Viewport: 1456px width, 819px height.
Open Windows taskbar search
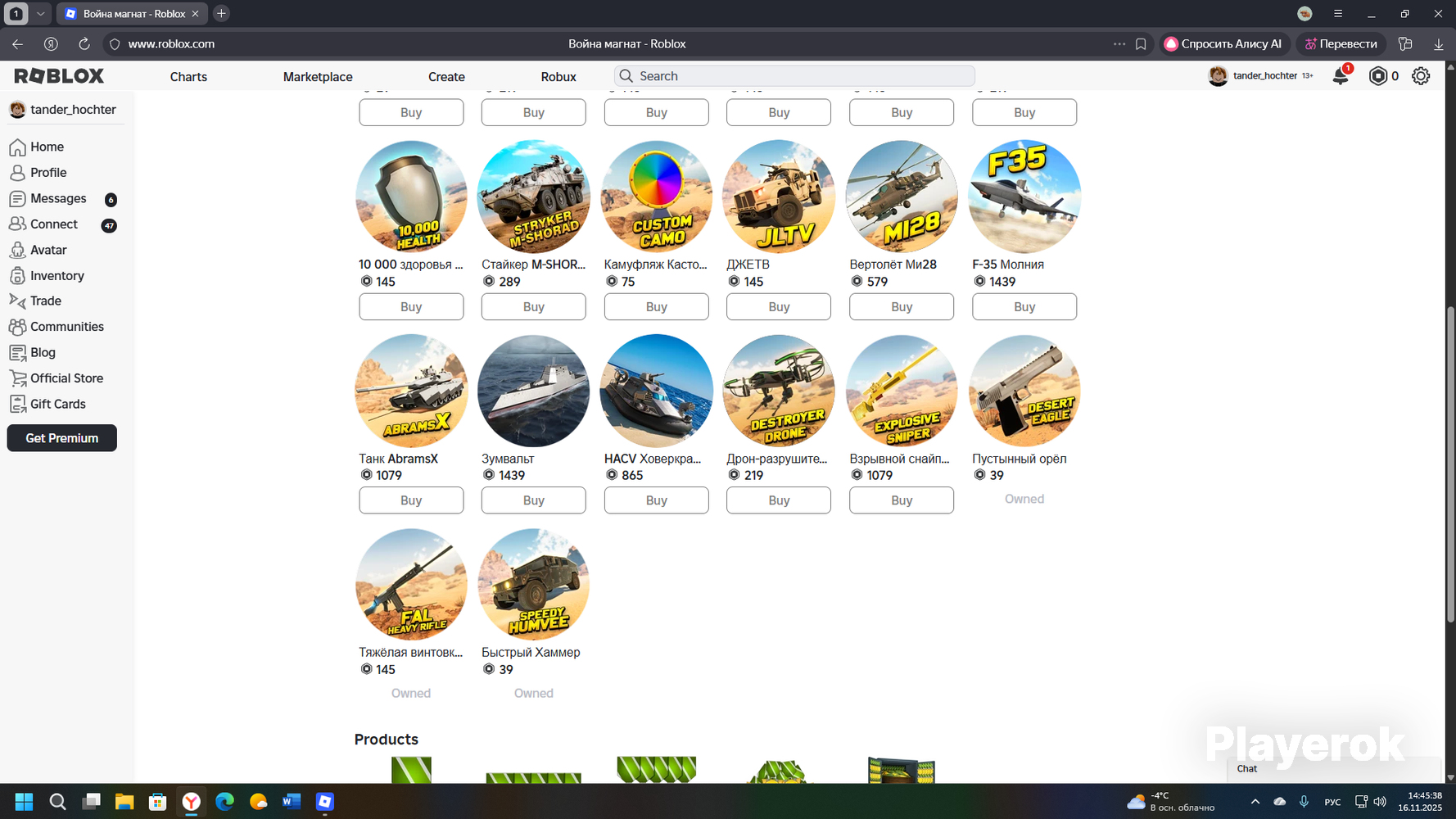(57, 802)
